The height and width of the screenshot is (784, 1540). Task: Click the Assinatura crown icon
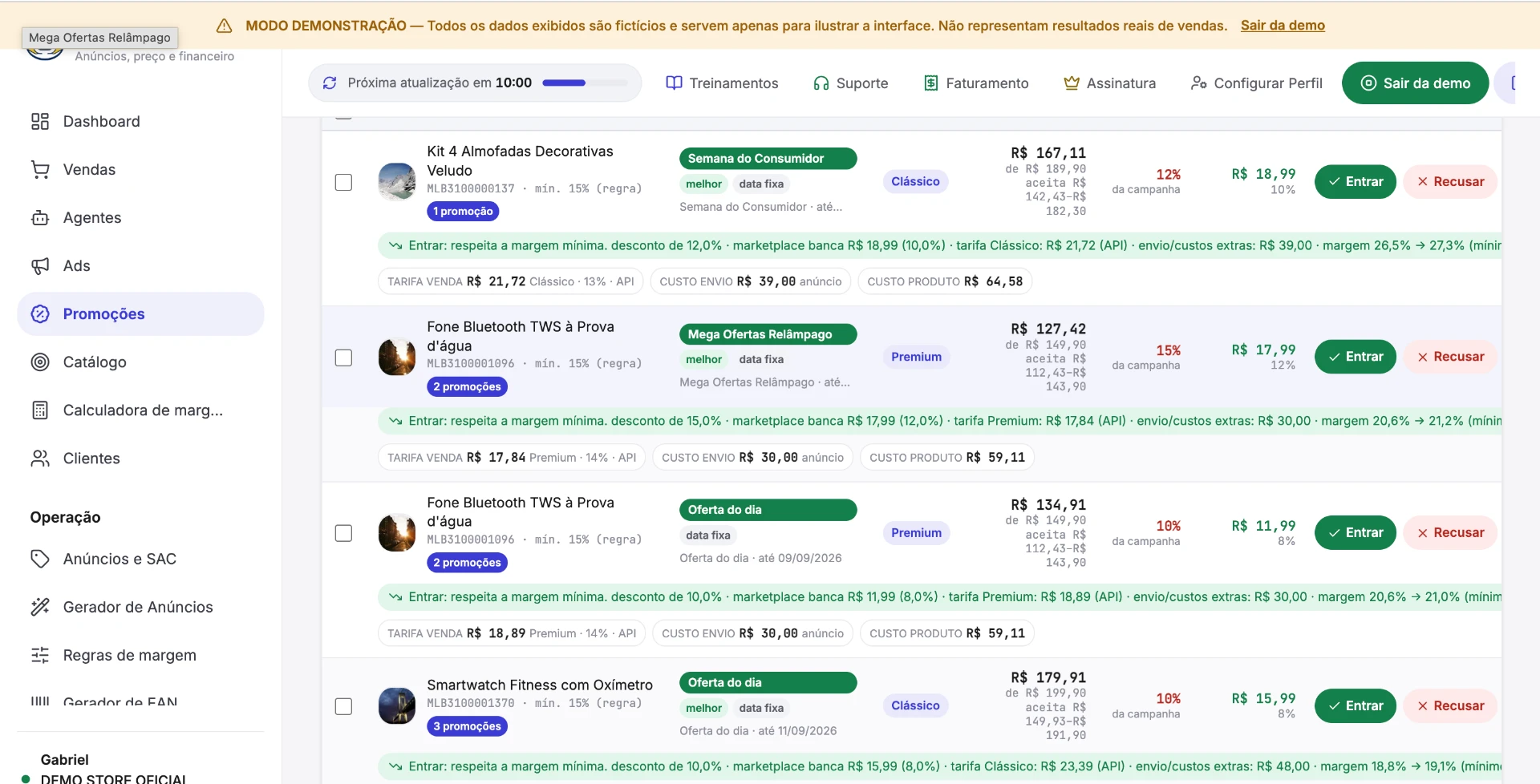point(1072,83)
